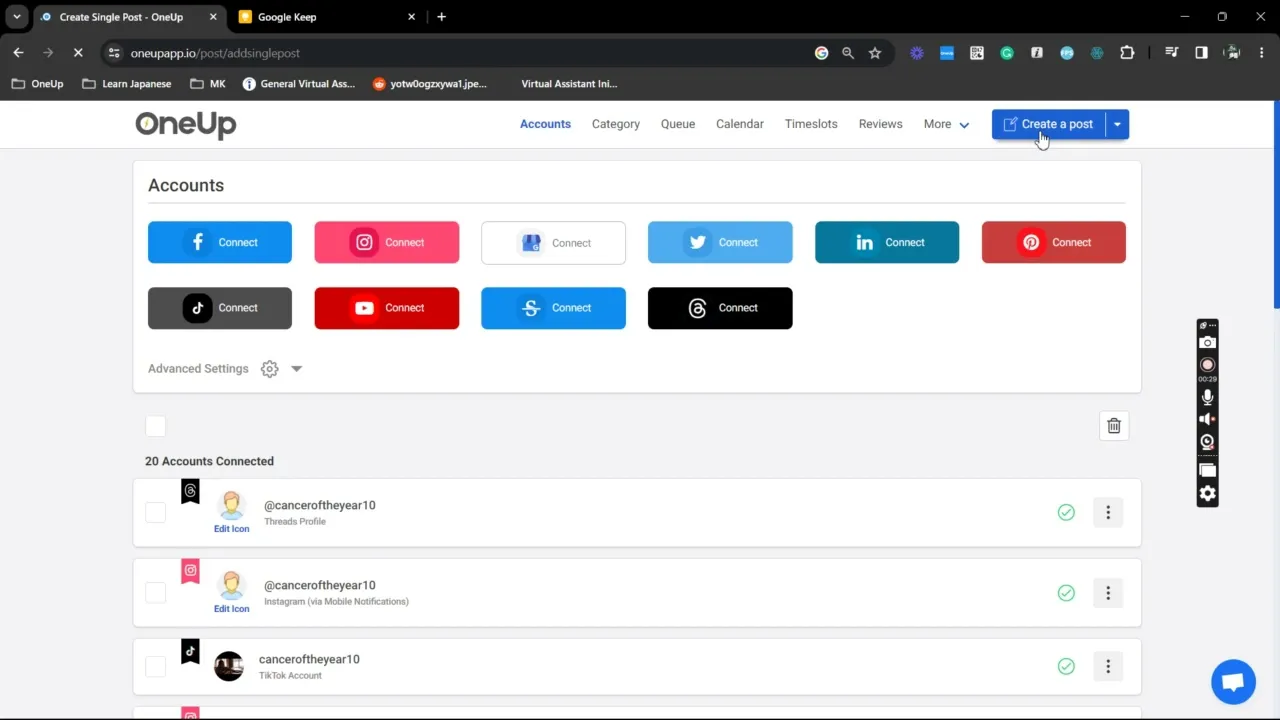Open the Calendar page
Screen dimensions: 1280x720
(x=740, y=124)
